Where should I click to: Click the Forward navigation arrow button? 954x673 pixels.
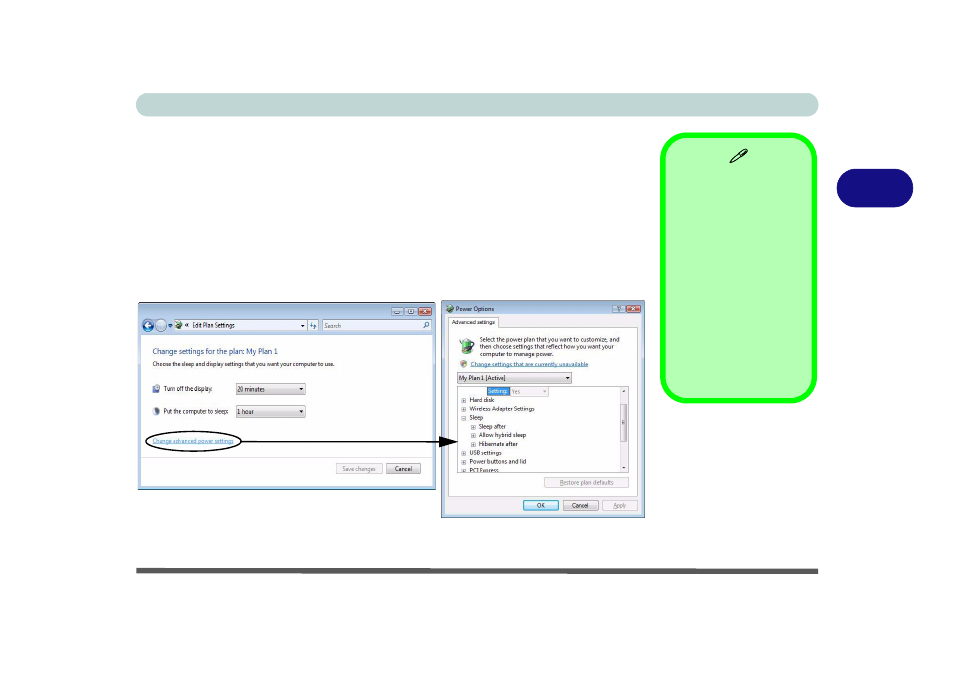[161, 325]
